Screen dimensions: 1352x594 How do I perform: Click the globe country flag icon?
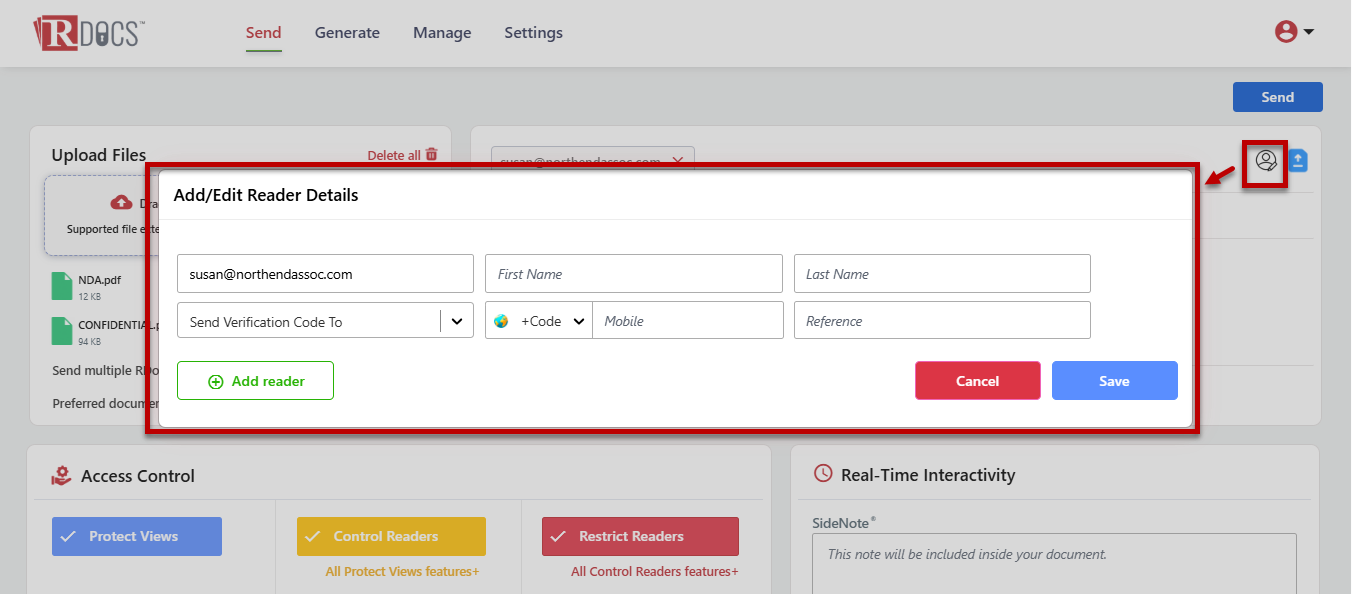tap(501, 322)
